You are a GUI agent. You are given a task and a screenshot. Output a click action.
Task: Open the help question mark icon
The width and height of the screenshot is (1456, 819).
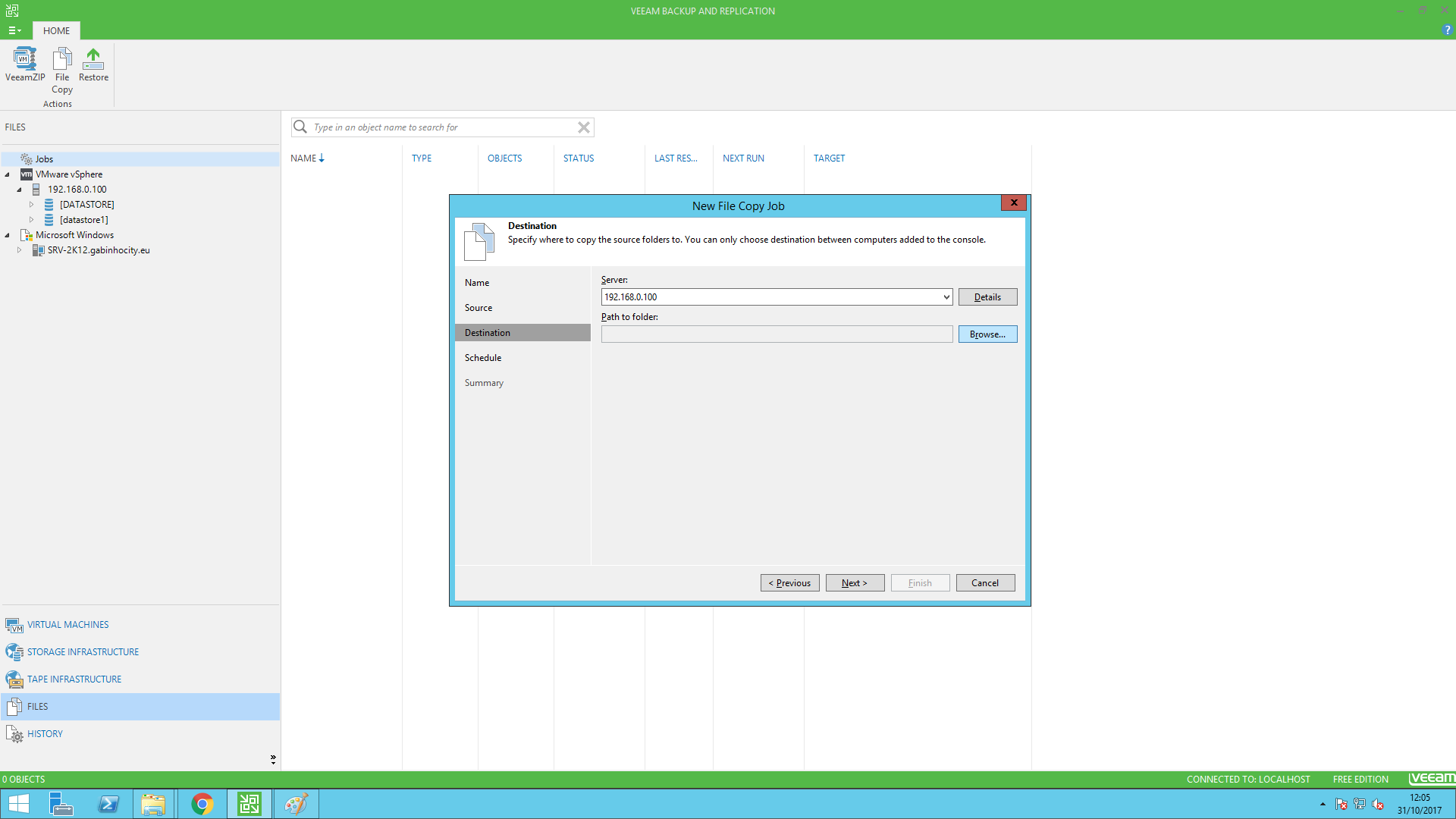1447,30
